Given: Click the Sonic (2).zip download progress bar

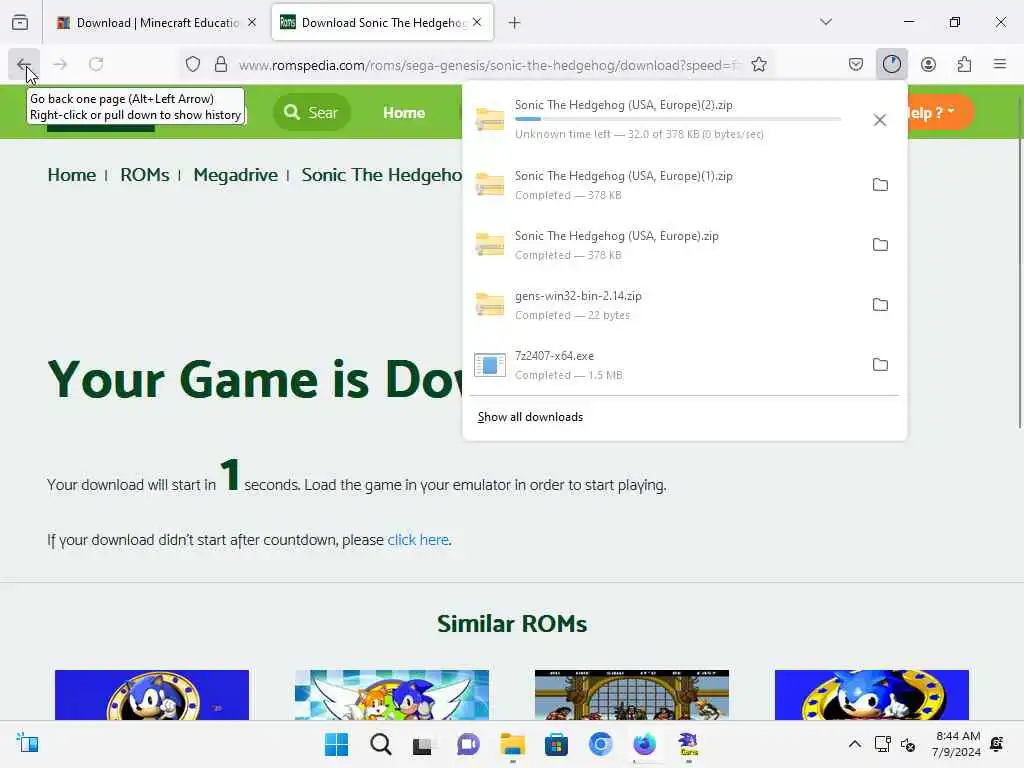Looking at the screenshot, I should 677,119.
